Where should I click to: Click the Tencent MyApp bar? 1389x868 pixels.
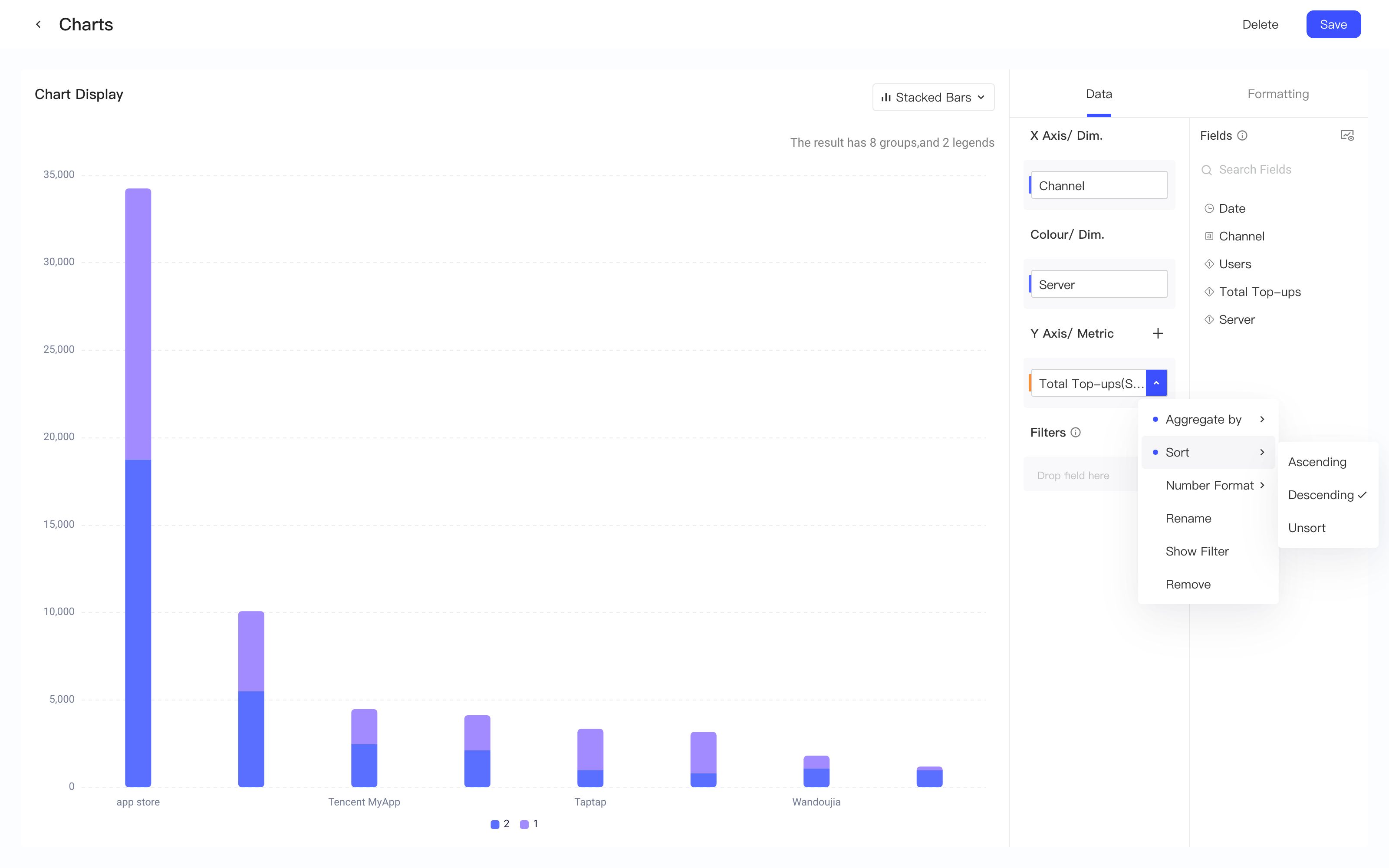(x=365, y=748)
